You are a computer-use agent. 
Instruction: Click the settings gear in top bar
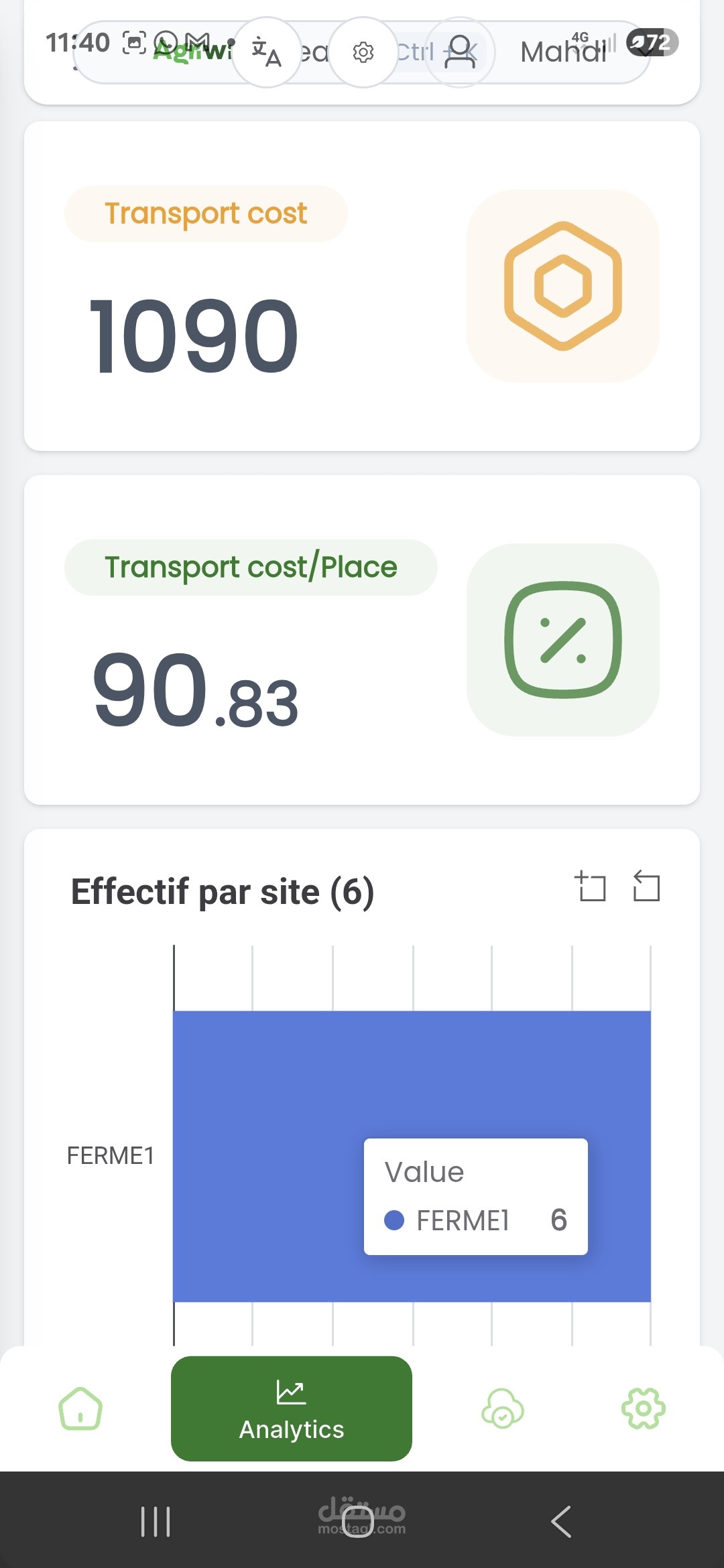pos(363,52)
